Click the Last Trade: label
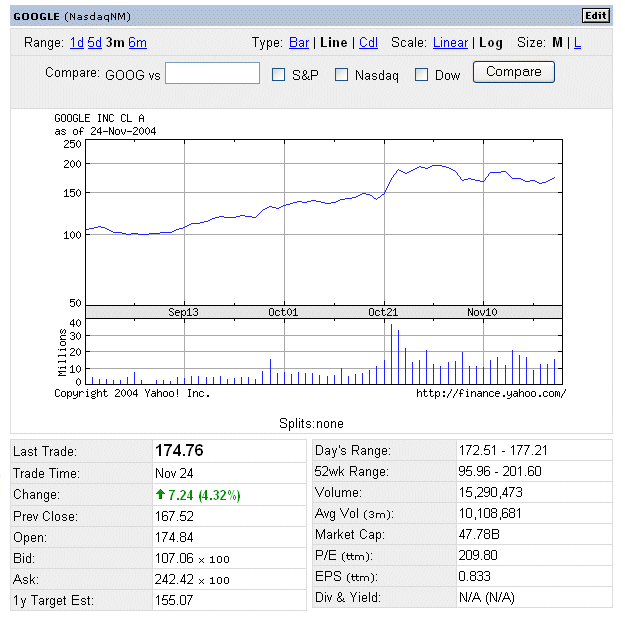This screenshot has height=621, width=625. (45, 452)
